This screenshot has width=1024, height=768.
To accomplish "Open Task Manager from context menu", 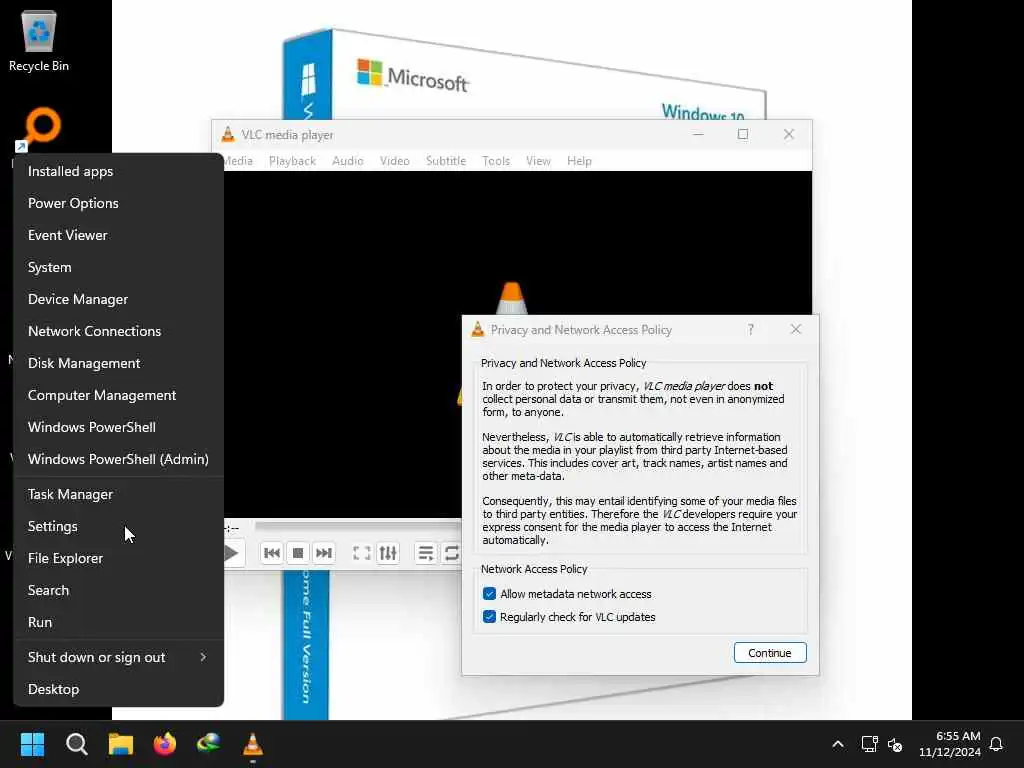I will 118,494.
